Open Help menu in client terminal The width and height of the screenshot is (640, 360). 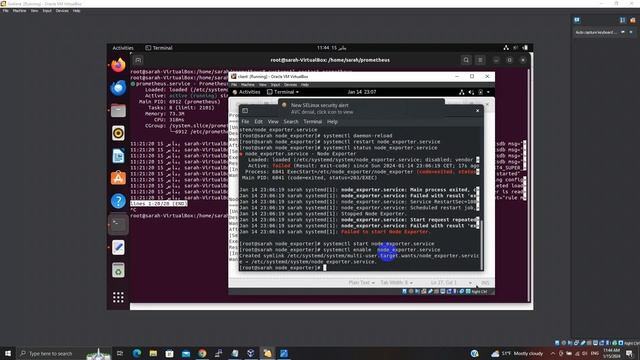click(x=332, y=122)
